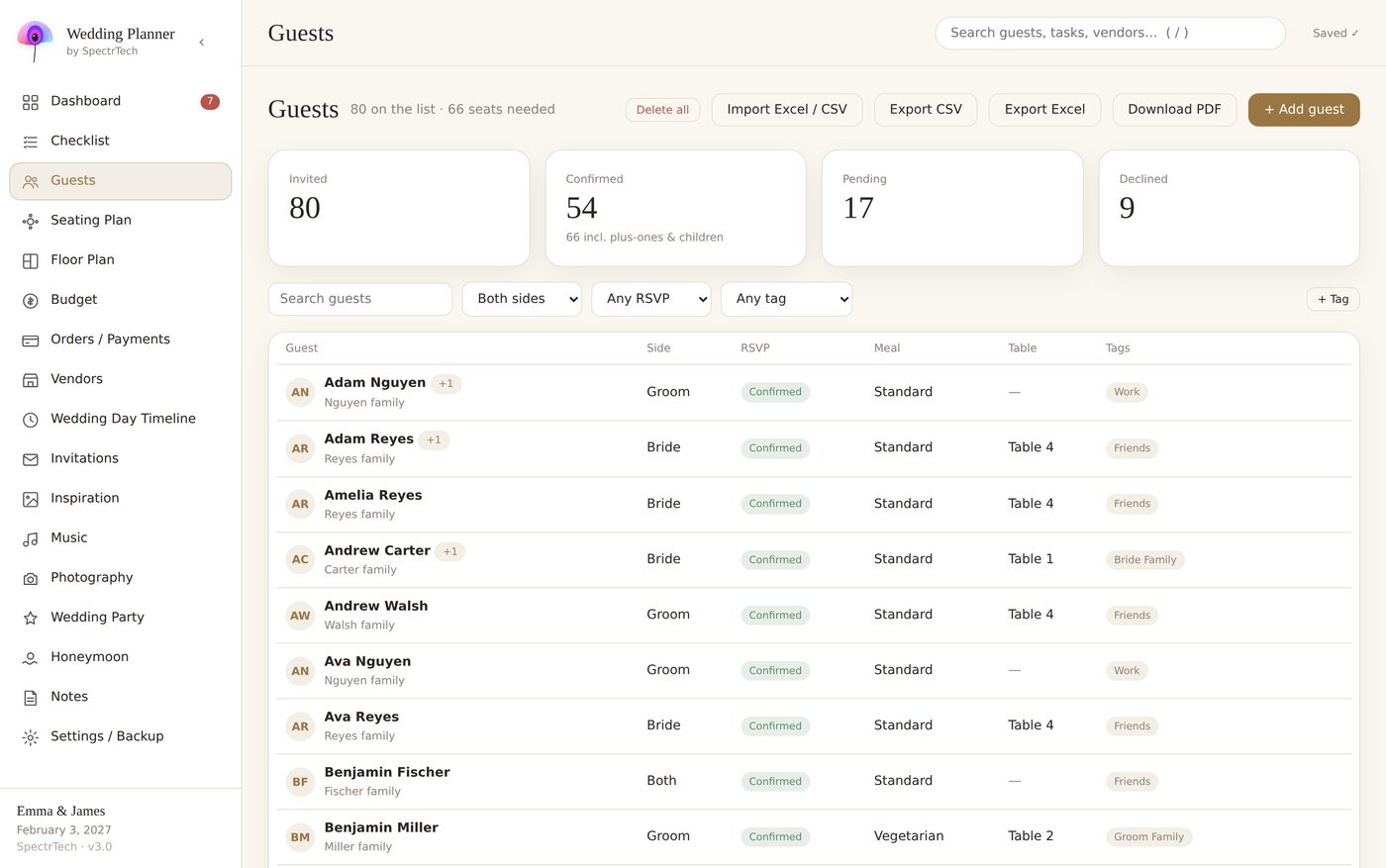Click the Invitations envelope icon

point(31,459)
